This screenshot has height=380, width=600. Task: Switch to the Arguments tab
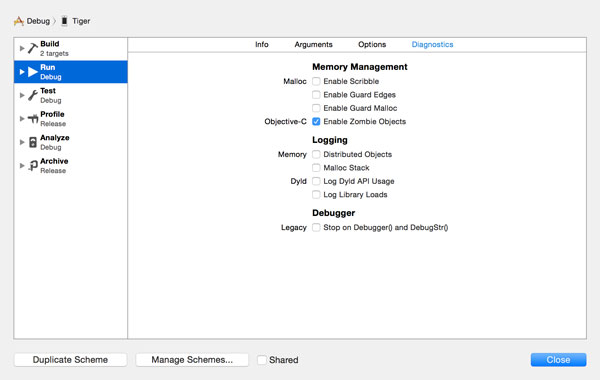pyautogui.click(x=313, y=44)
